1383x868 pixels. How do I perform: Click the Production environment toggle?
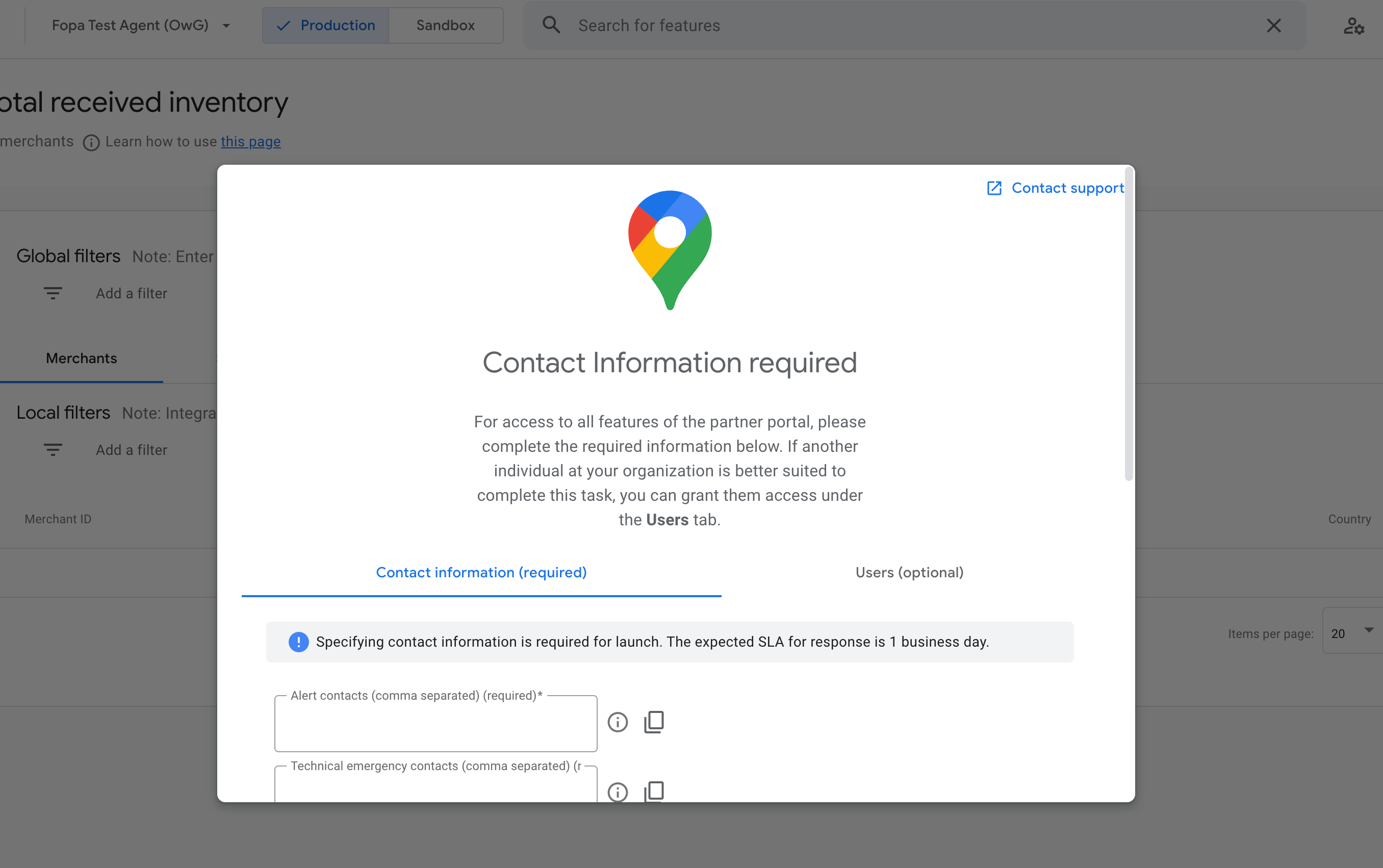[x=324, y=25]
